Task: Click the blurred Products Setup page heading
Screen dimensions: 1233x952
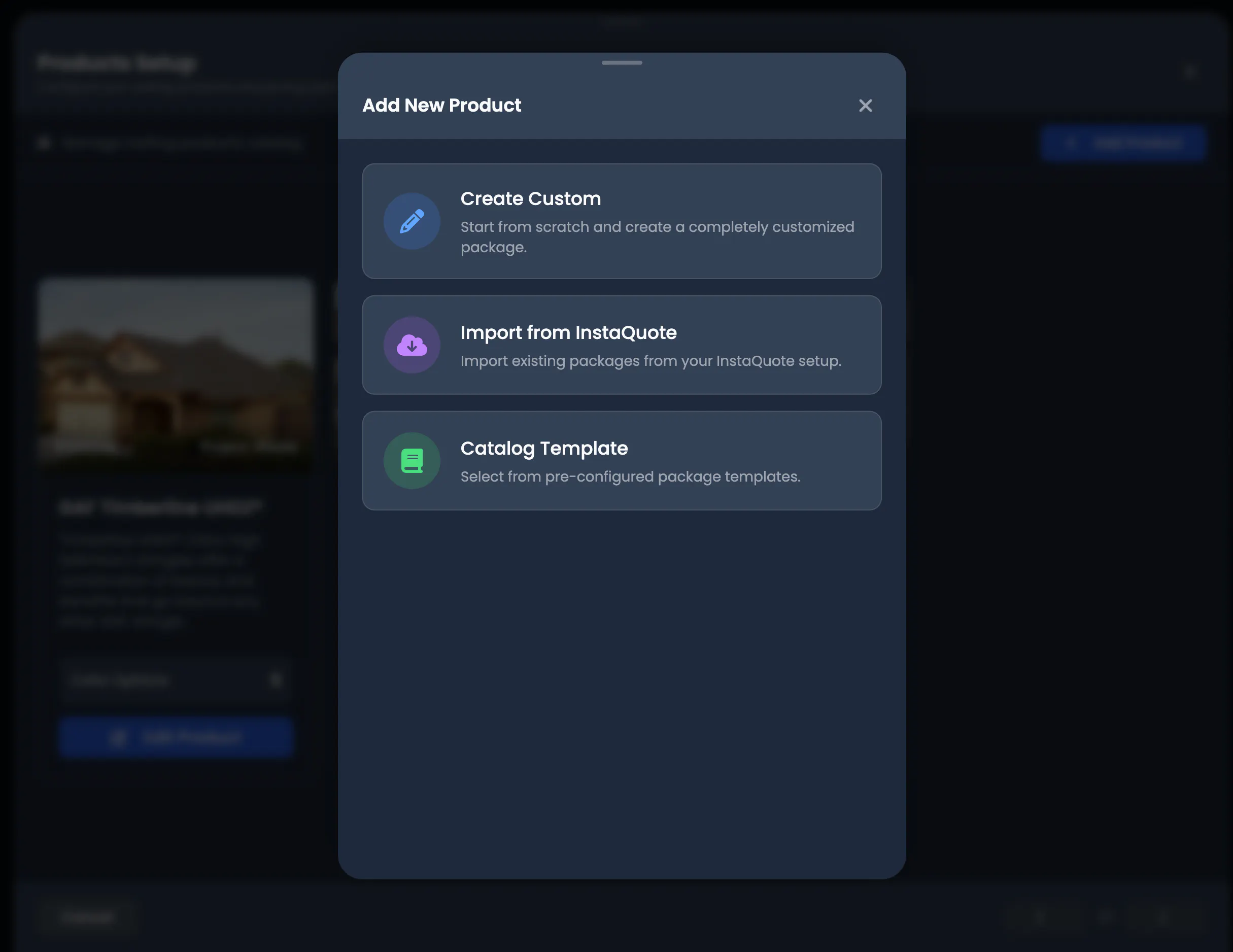Action: coord(117,63)
